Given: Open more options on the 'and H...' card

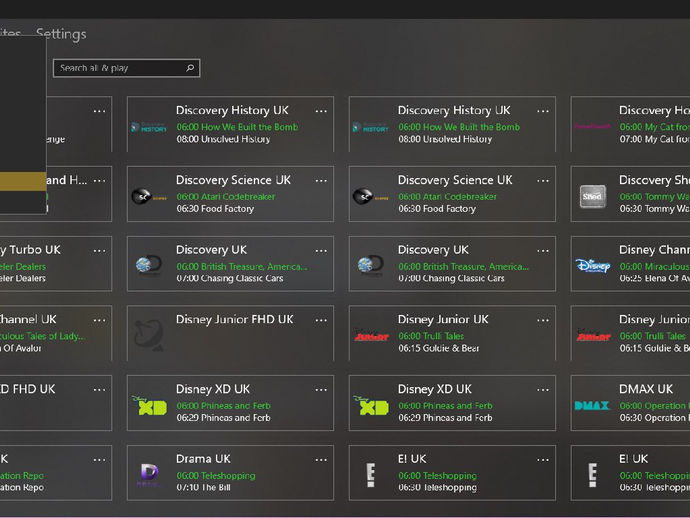Looking at the screenshot, I should (99, 180).
